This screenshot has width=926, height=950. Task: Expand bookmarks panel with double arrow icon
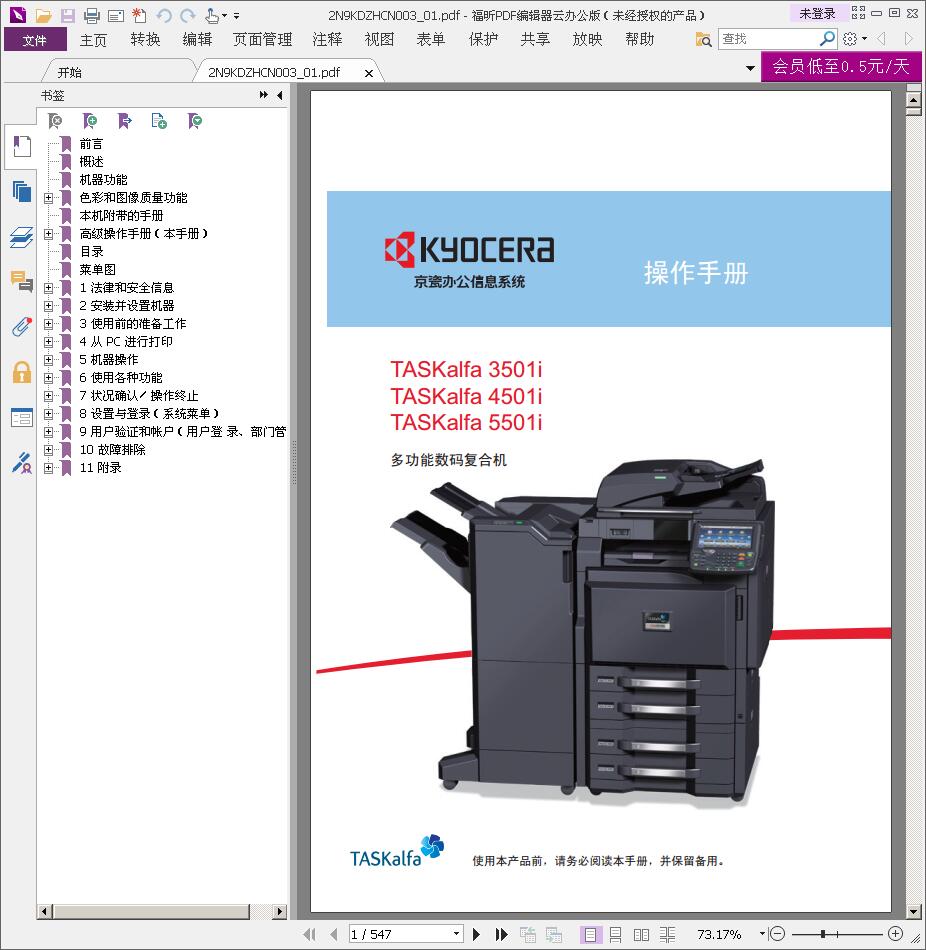point(264,95)
